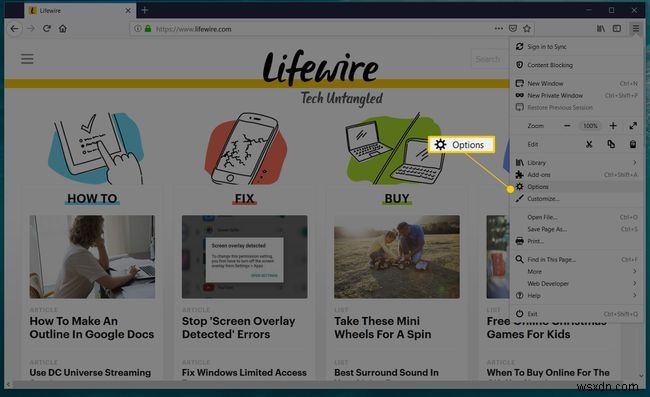This screenshot has height=397, width=650.
Task: Choose Exit from the menu
Action: [x=576, y=314]
